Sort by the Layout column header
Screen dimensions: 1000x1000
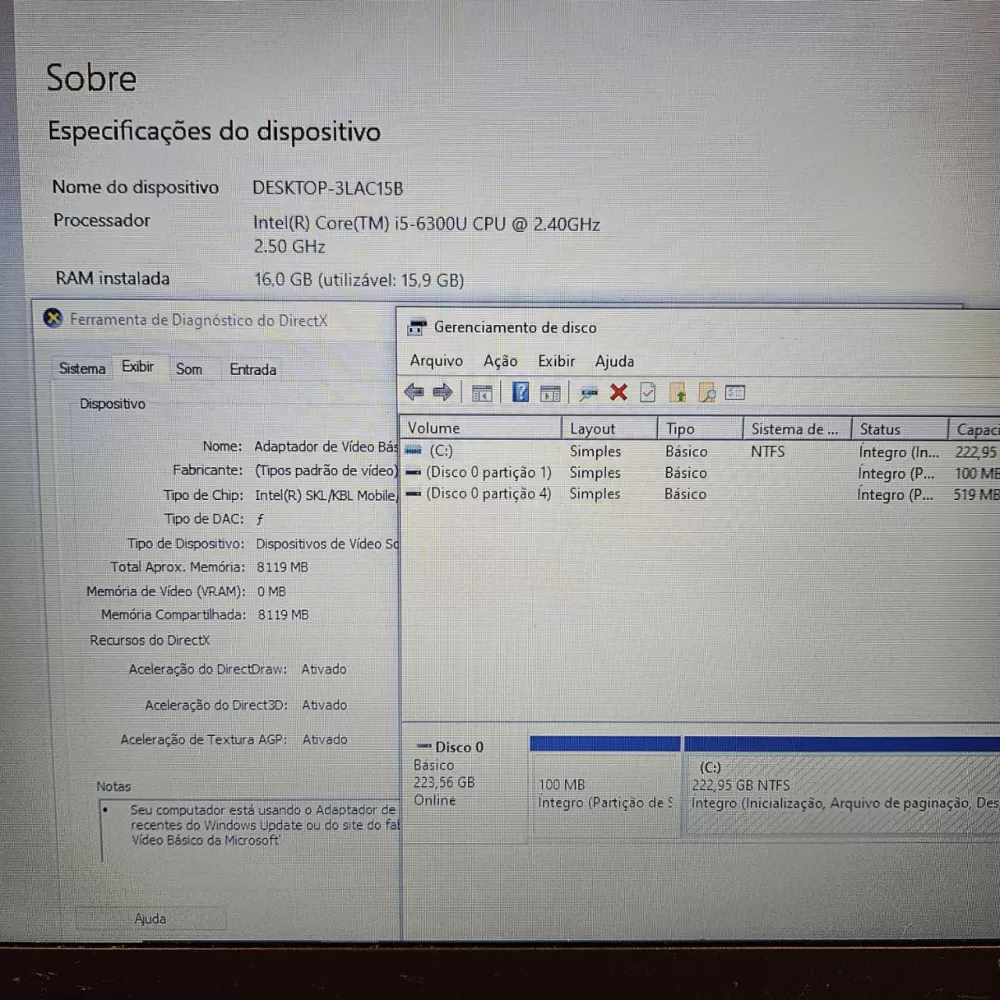click(609, 429)
